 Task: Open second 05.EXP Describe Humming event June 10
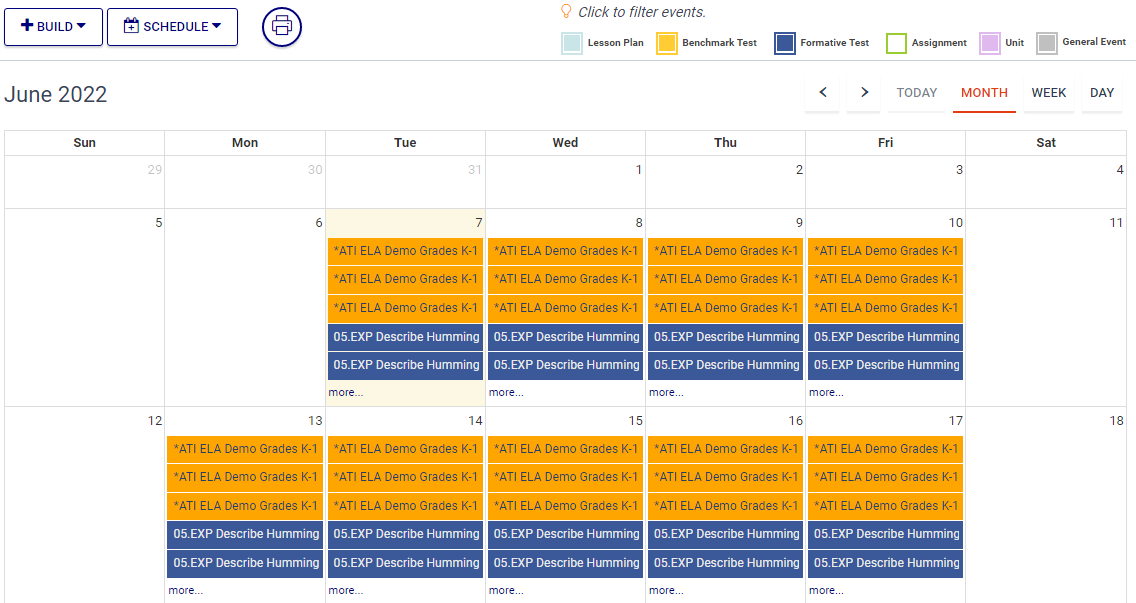pyautogui.click(x=885, y=365)
